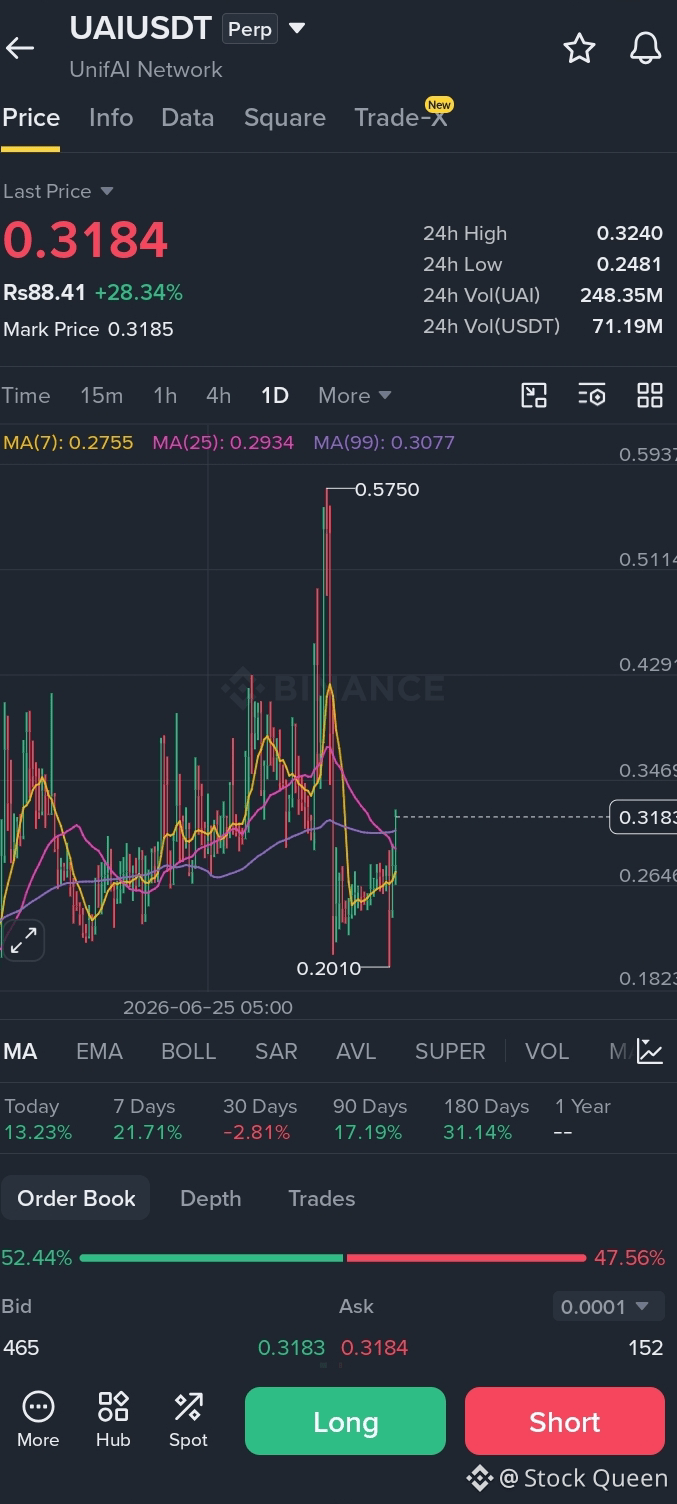Select the MA indicator
This screenshot has height=1504, width=677.
20,1051
